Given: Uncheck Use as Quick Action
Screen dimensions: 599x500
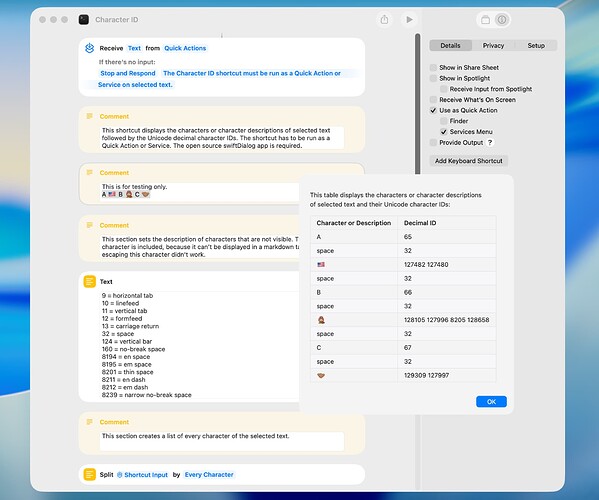Looking at the screenshot, I should coord(433,110).
